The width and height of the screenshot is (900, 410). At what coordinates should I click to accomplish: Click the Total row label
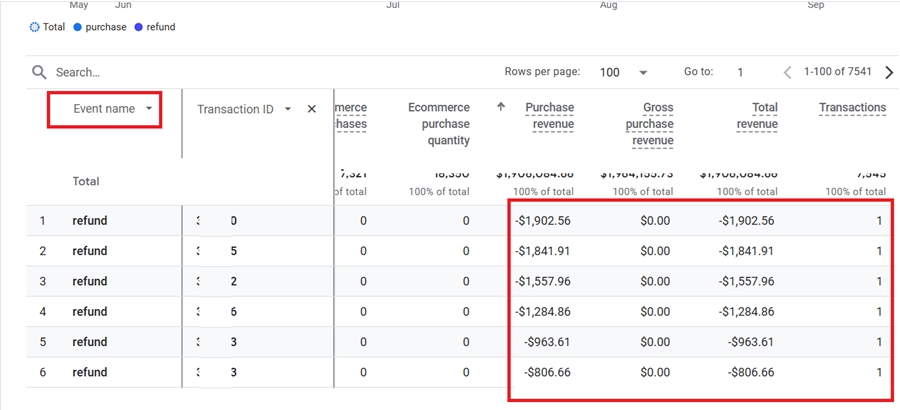click(x=86, y=181)
